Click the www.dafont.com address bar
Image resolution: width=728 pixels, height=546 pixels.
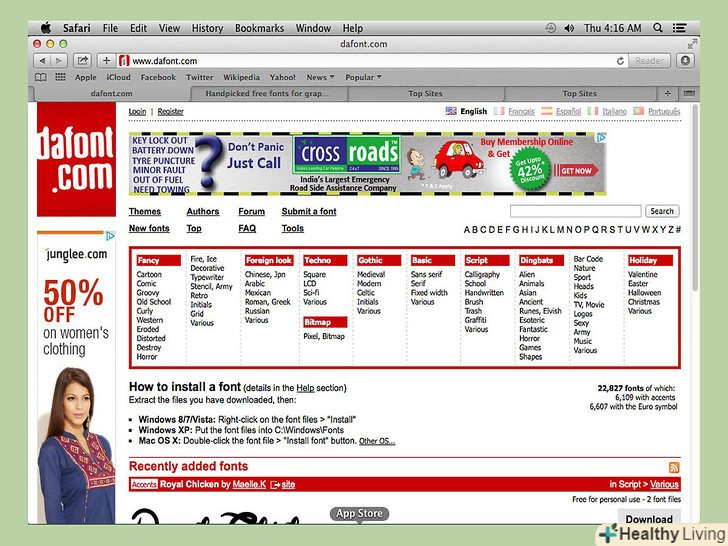371,61
